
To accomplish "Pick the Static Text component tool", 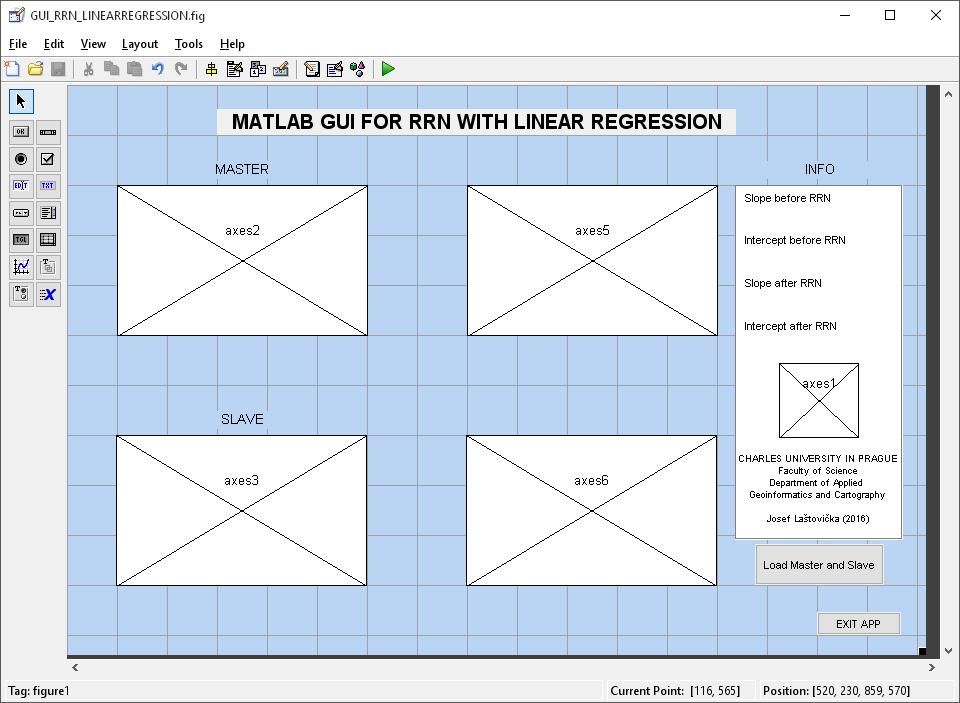I will (48, 186).
